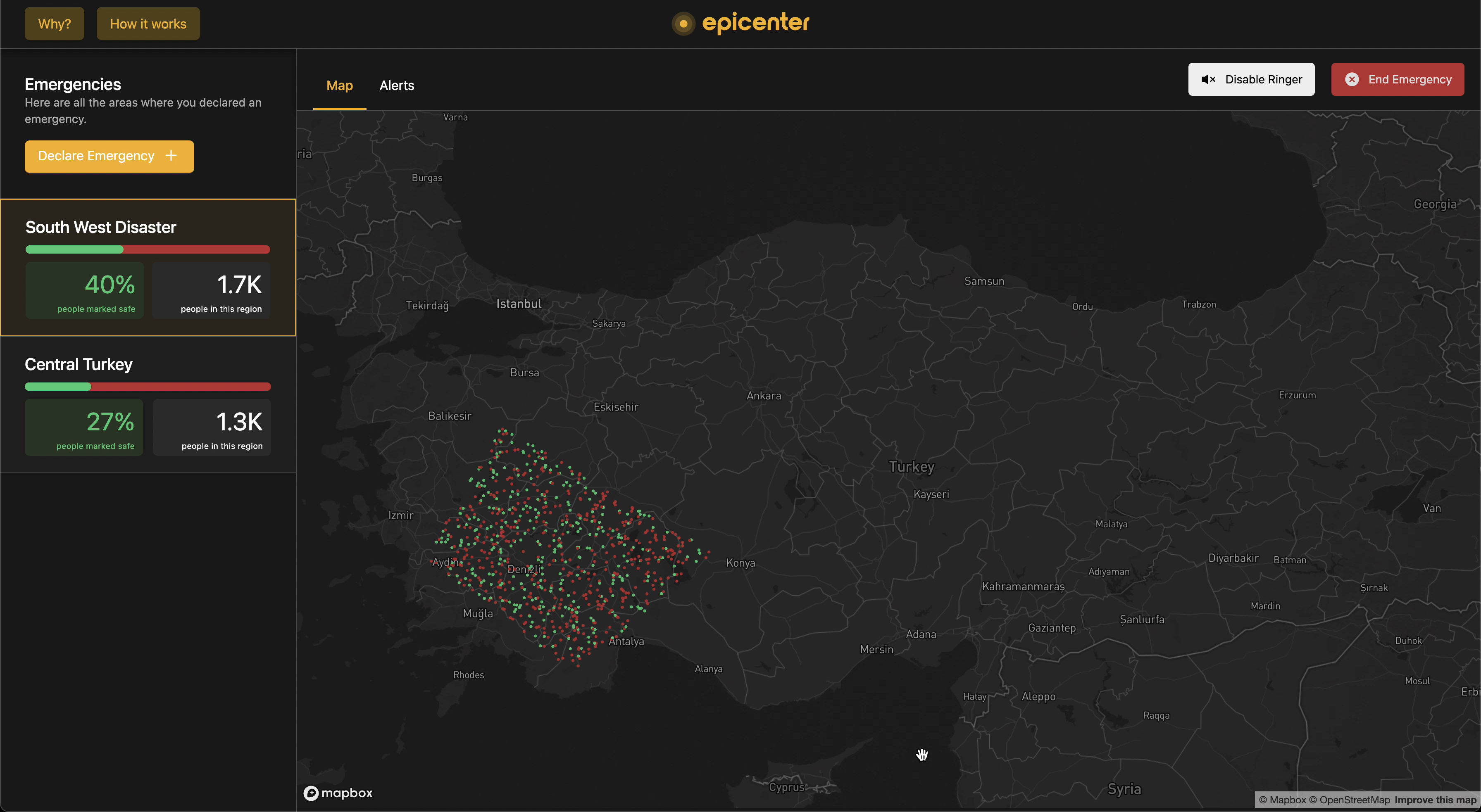
Task: Click the X circle icon on End Emergency
Action: point(1352,79)
